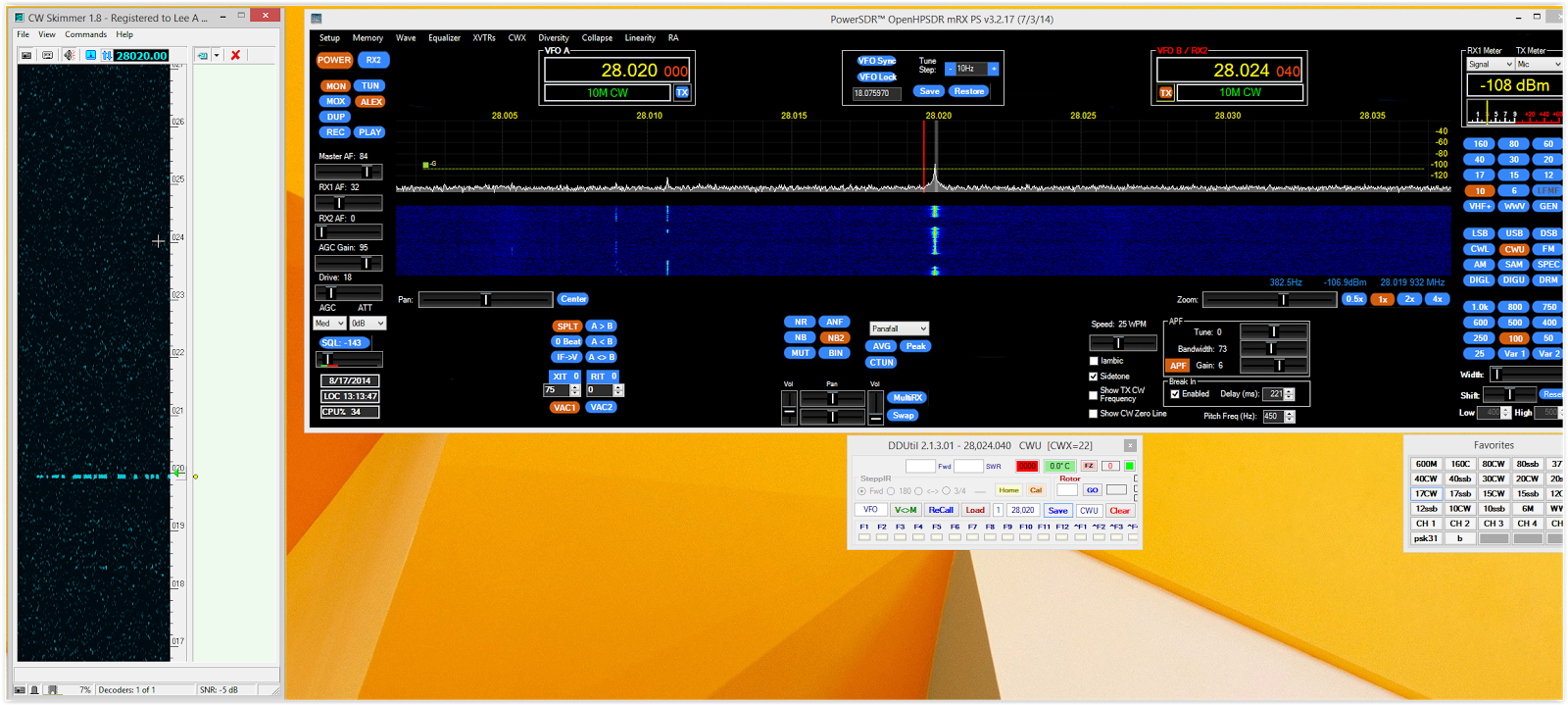Toggle the POWER button in PowerSDR
Image resolution: width=1568 pixels, height=705 pixels.
(334, 60)
